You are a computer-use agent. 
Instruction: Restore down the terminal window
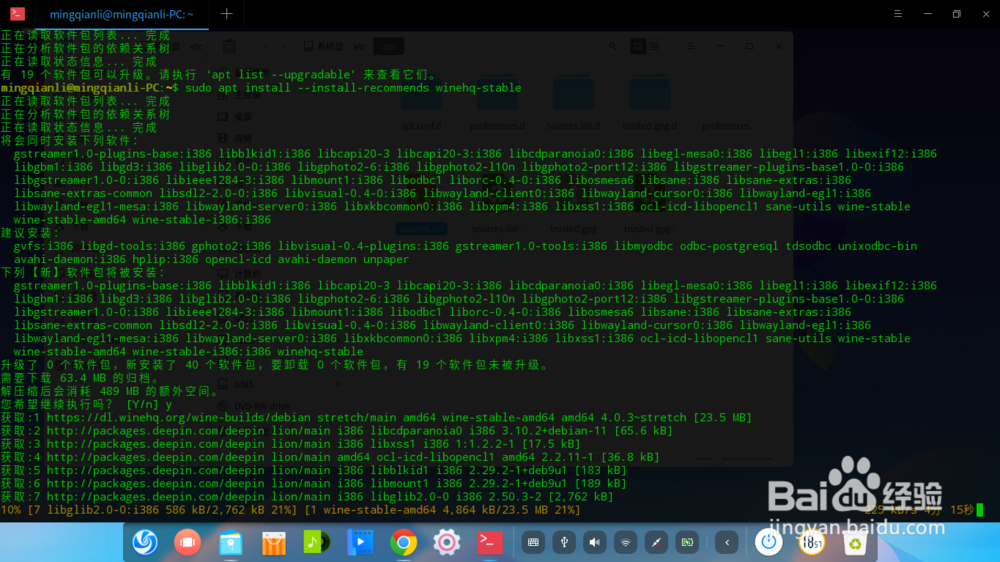957,13
